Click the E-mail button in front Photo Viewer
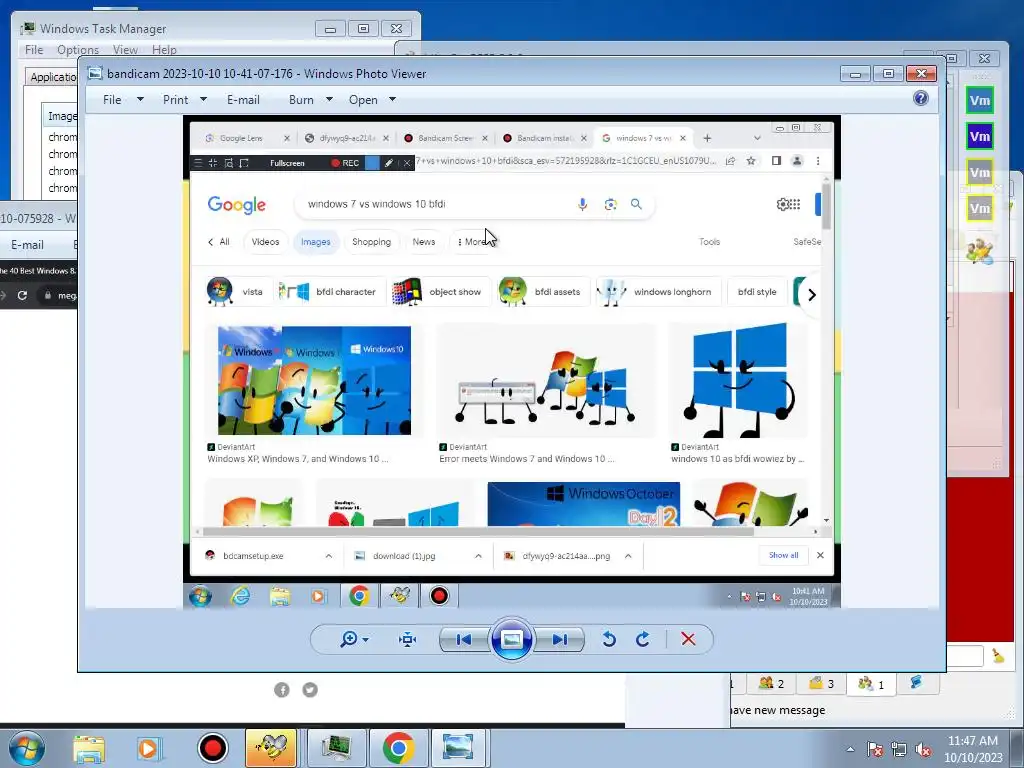Image resolution: width=1024 pixels, height=768 pixels. tap(243, 100)
